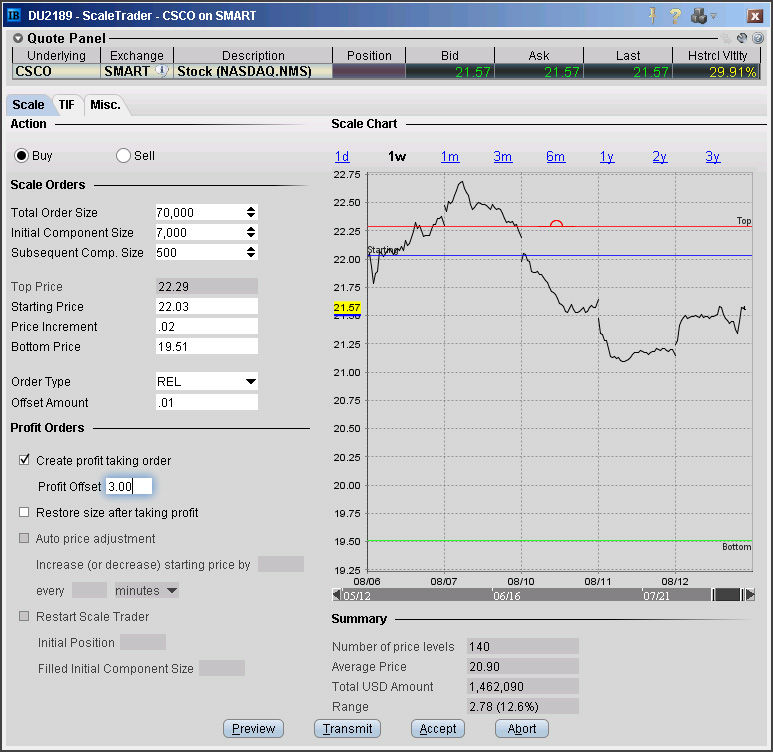Open the minutes interval dropdown

[x=146, y=590]
